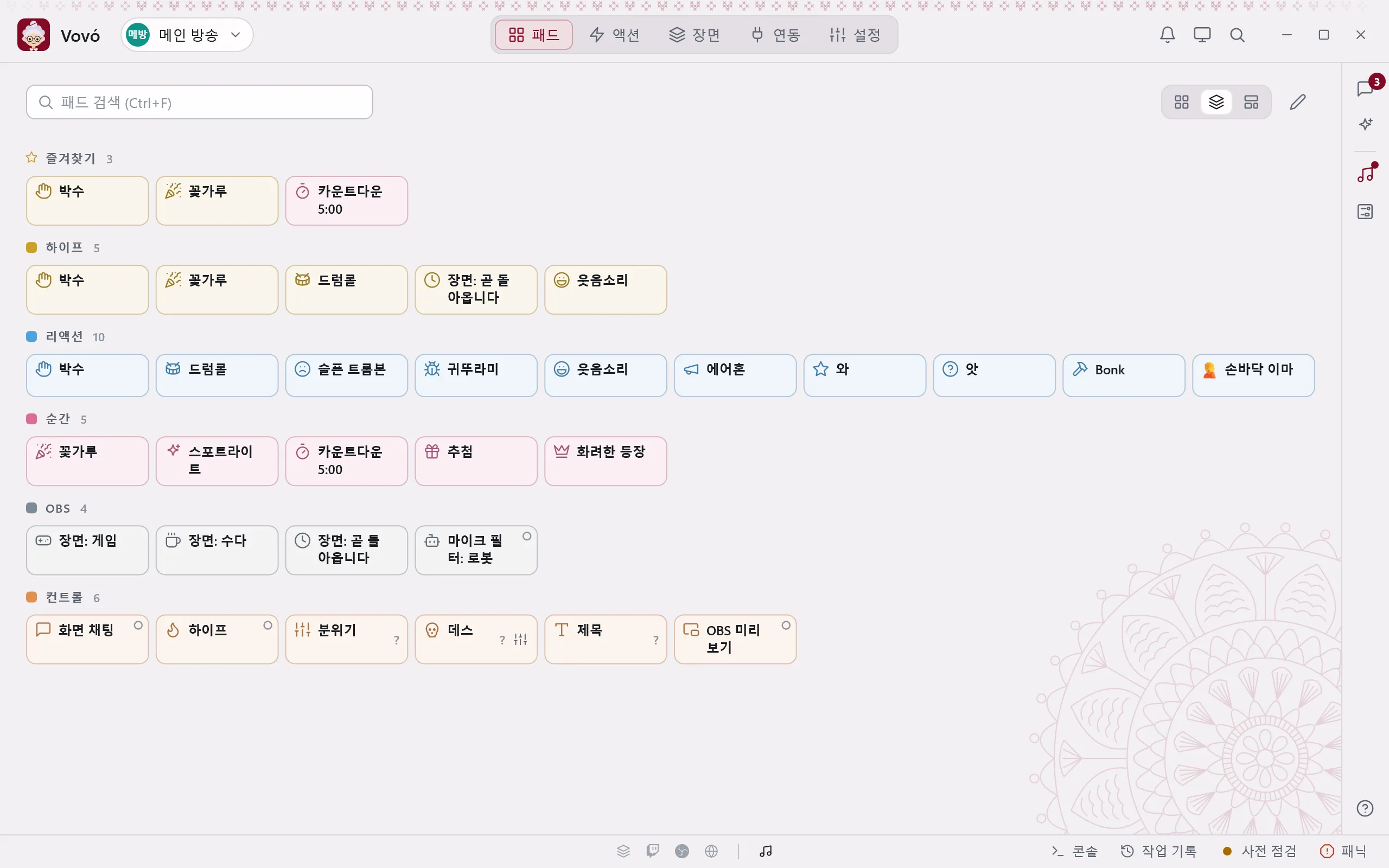Open the chat panel with 3 badge

pos(1366,88)
